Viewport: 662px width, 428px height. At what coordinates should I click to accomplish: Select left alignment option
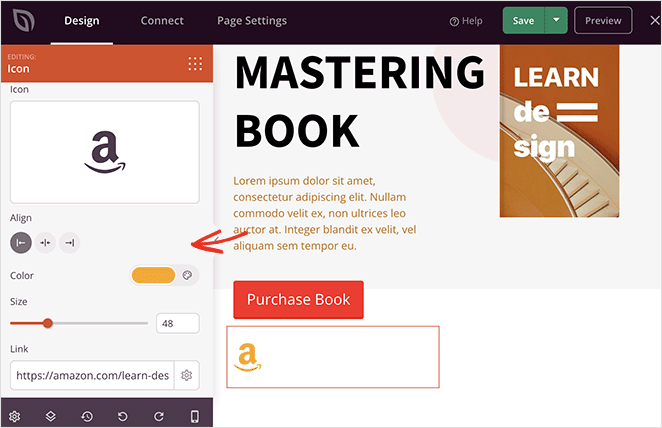click(21, 242)
